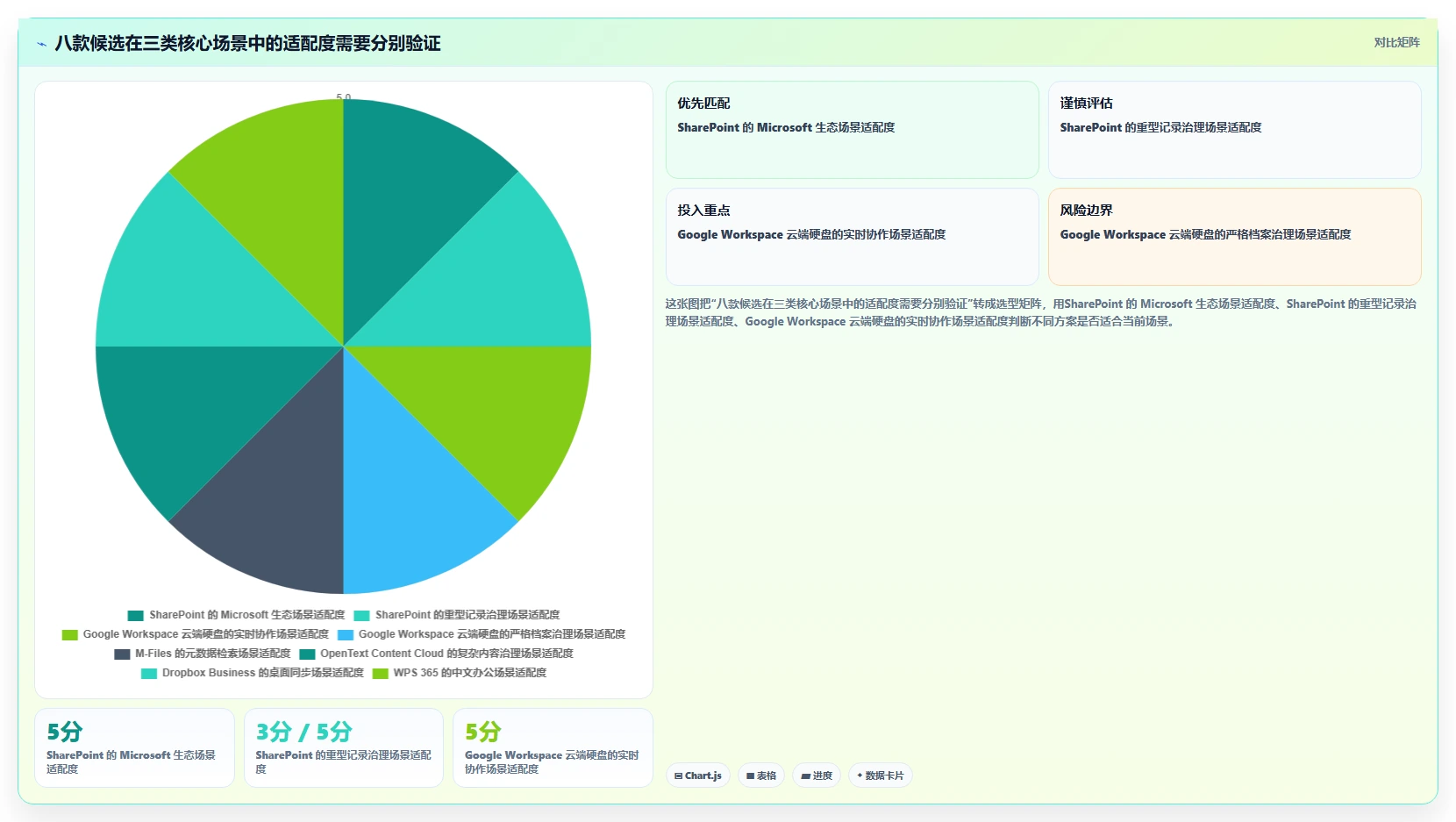
Task: Toggle the SharePoint 的 Microsoft 生态场景适配度 legend swatch
Action: pyautogui.click(x=135, y=616)
